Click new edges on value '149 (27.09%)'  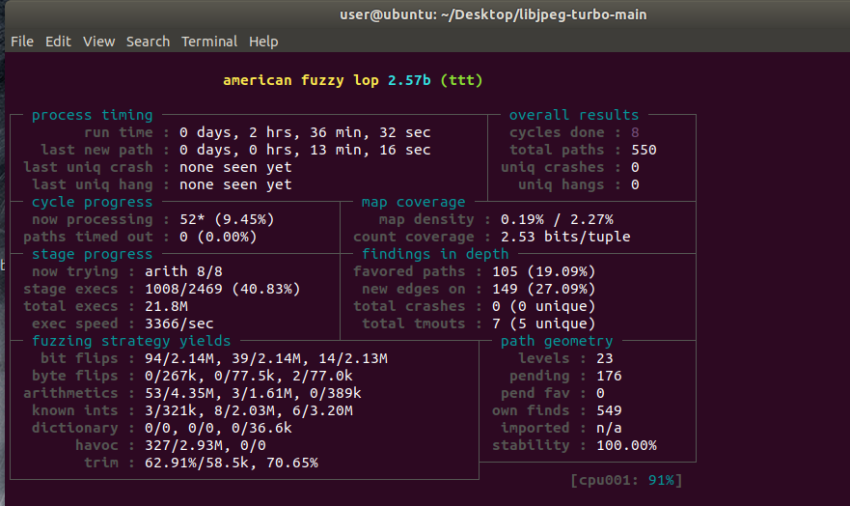[544, 289]
